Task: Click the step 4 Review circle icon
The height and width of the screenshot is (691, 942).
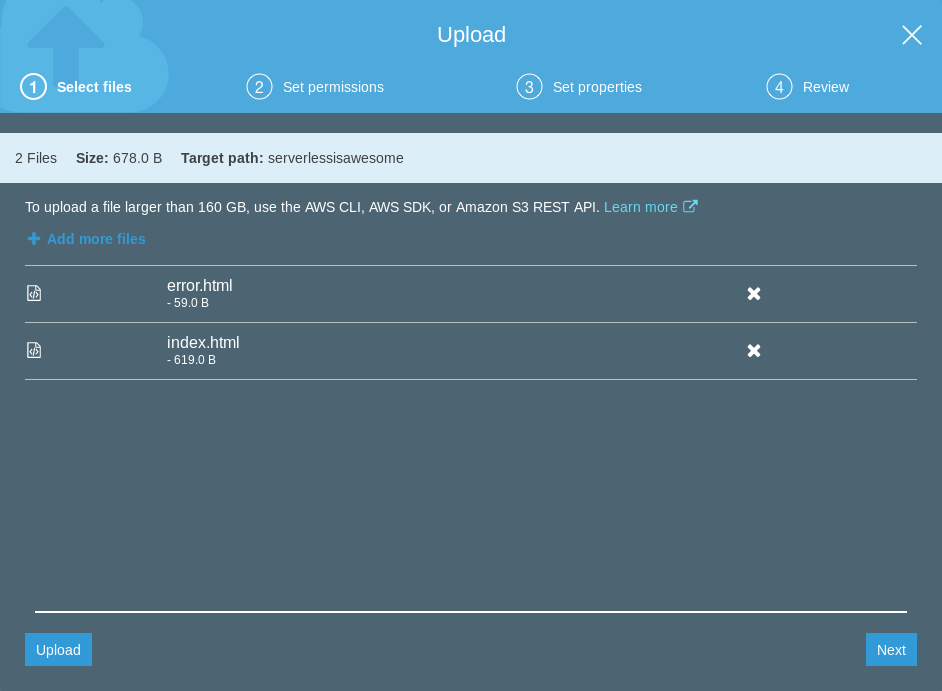Action: pyautogui.click(x=779, y=87)
